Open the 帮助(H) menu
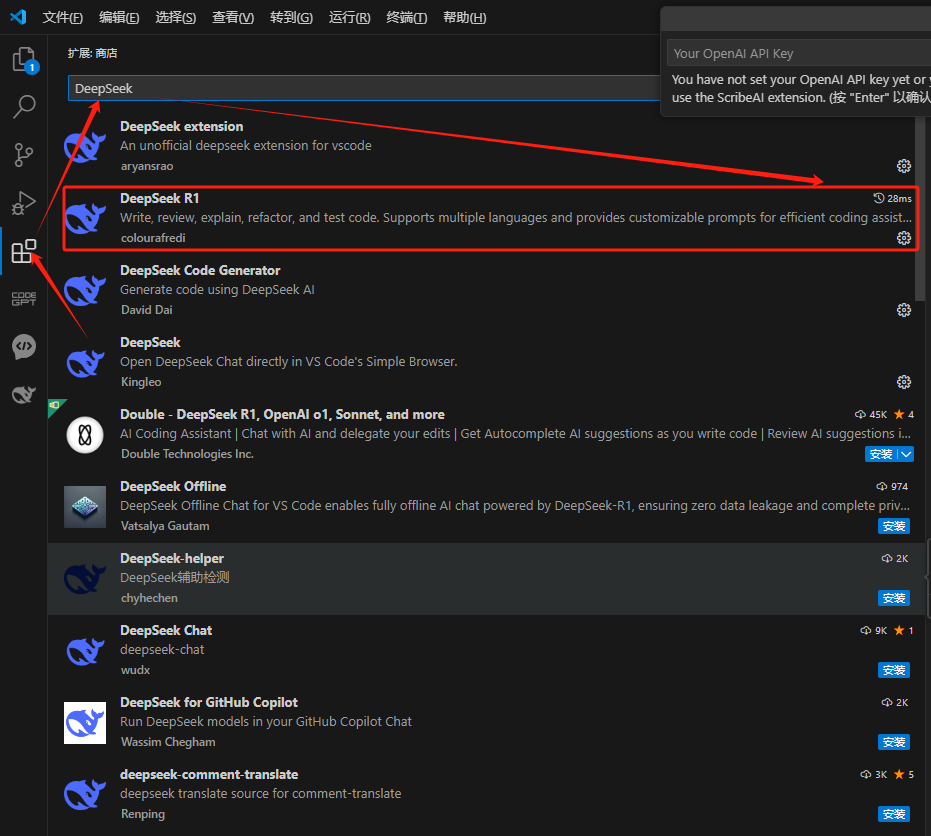The image size is (931, 836). point(464,17)
